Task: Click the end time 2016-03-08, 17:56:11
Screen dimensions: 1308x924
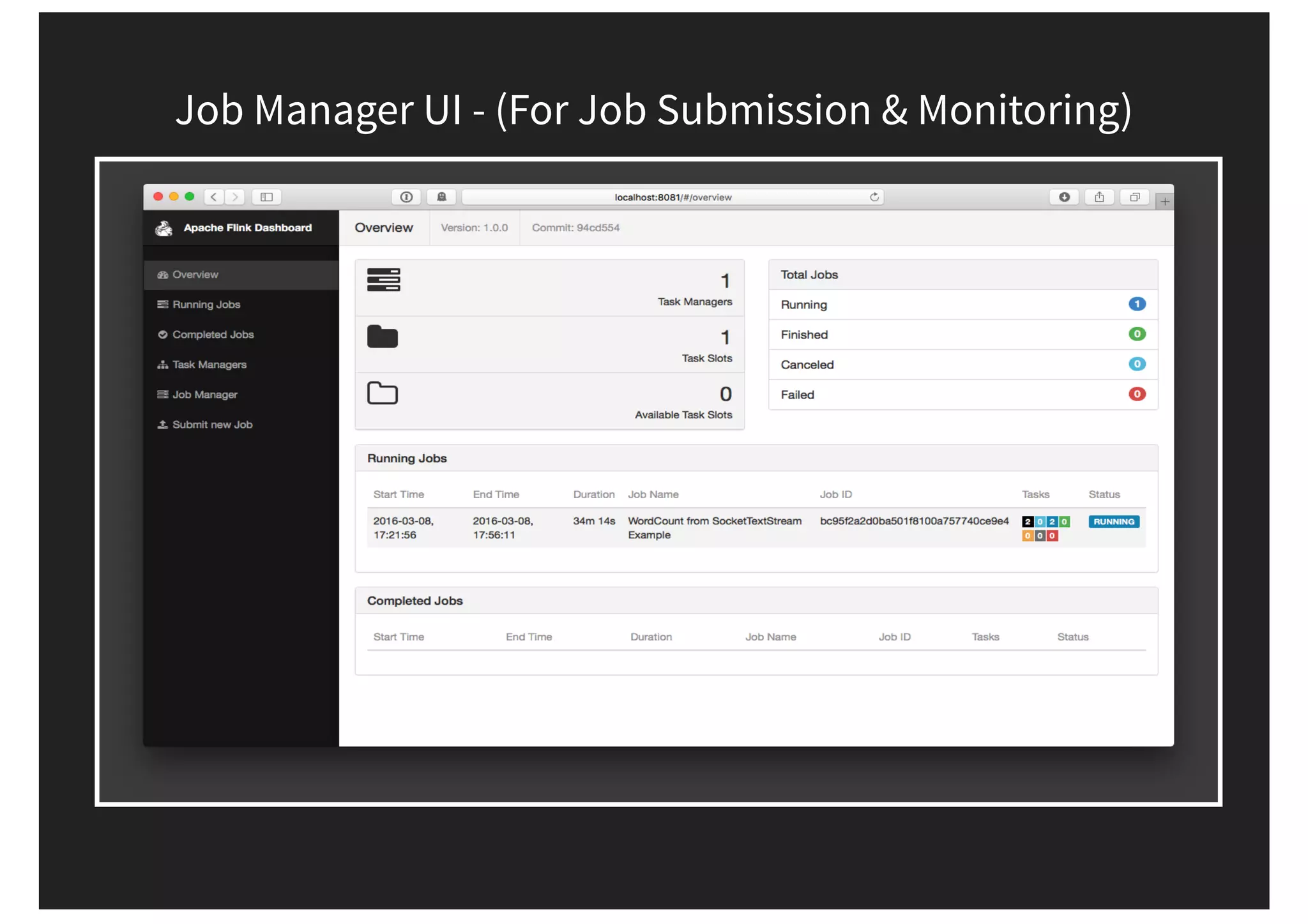Action: tap(503, 528)
